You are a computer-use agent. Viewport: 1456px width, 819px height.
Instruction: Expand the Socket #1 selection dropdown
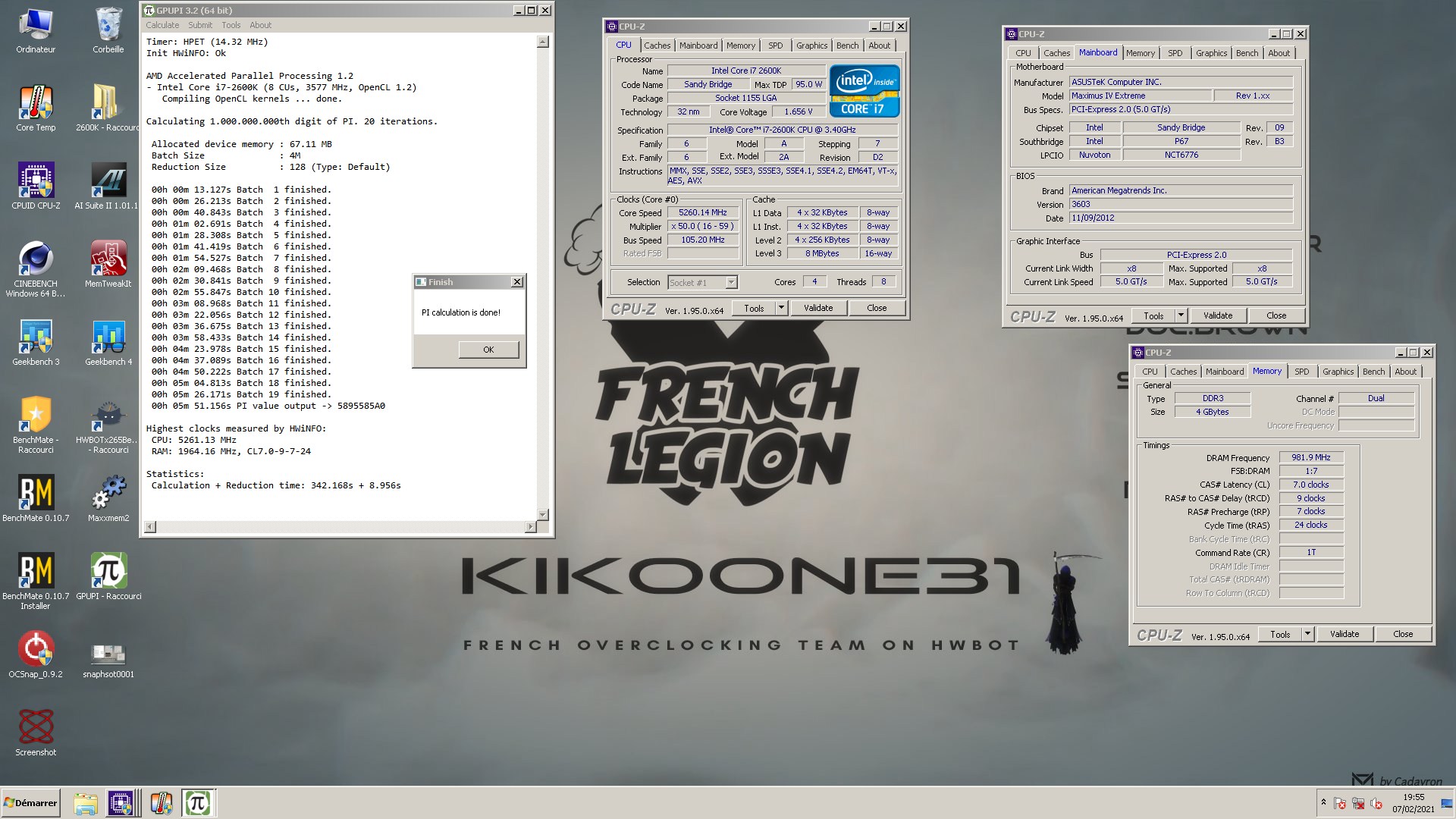(731, 282)
